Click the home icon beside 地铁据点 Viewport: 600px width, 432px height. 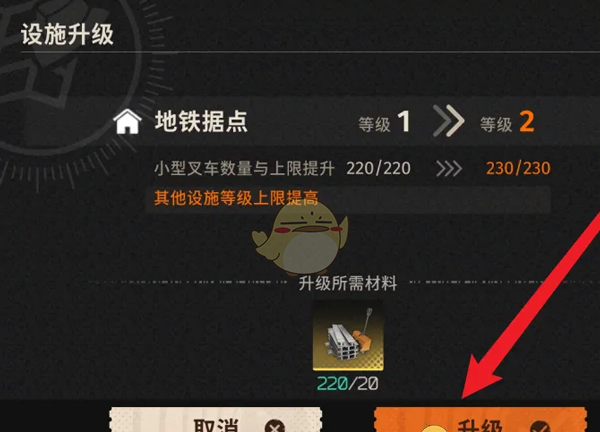point(127,122)
